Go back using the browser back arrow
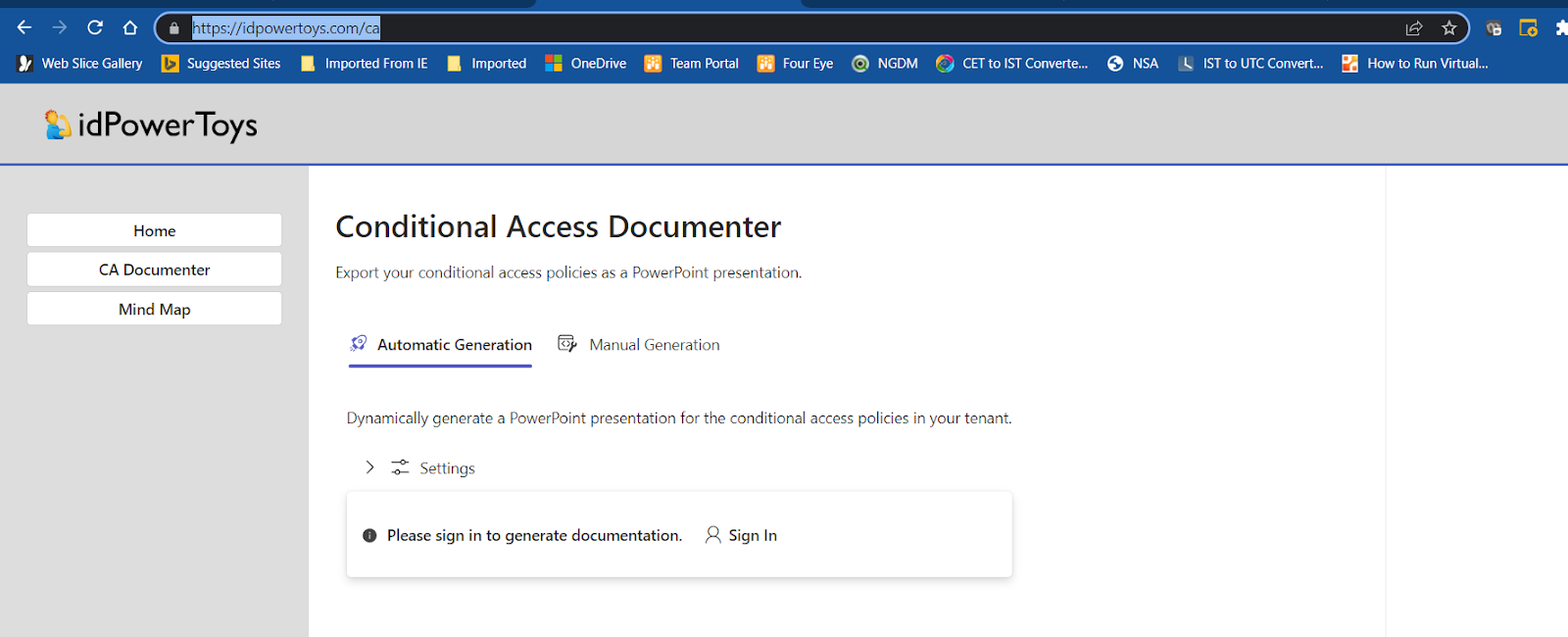Screen dimensions: 1568x637 pyautogui.click(x=24, y=27)
